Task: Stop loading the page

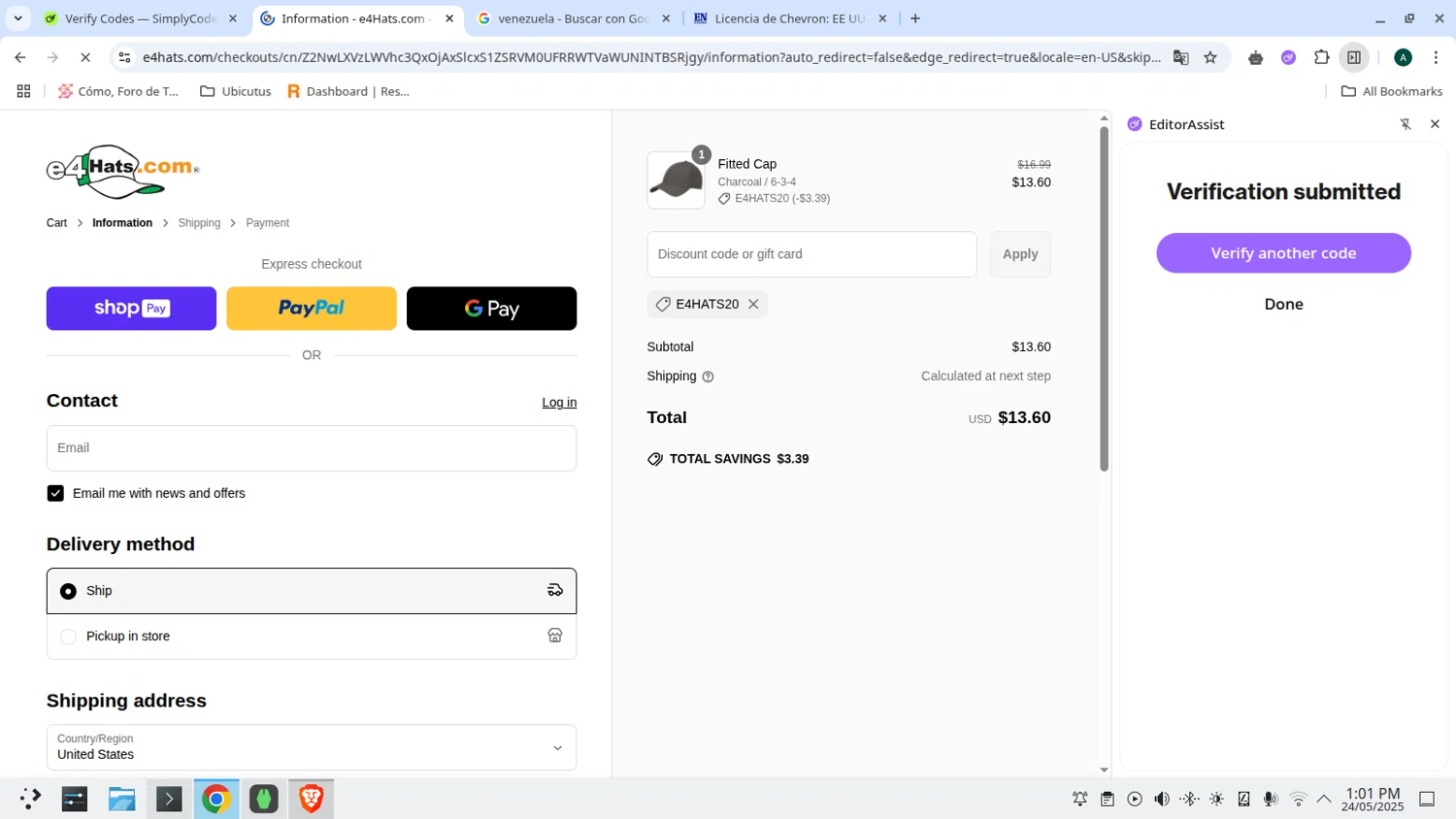Action: pyautogui.click(x=85, y=57)
